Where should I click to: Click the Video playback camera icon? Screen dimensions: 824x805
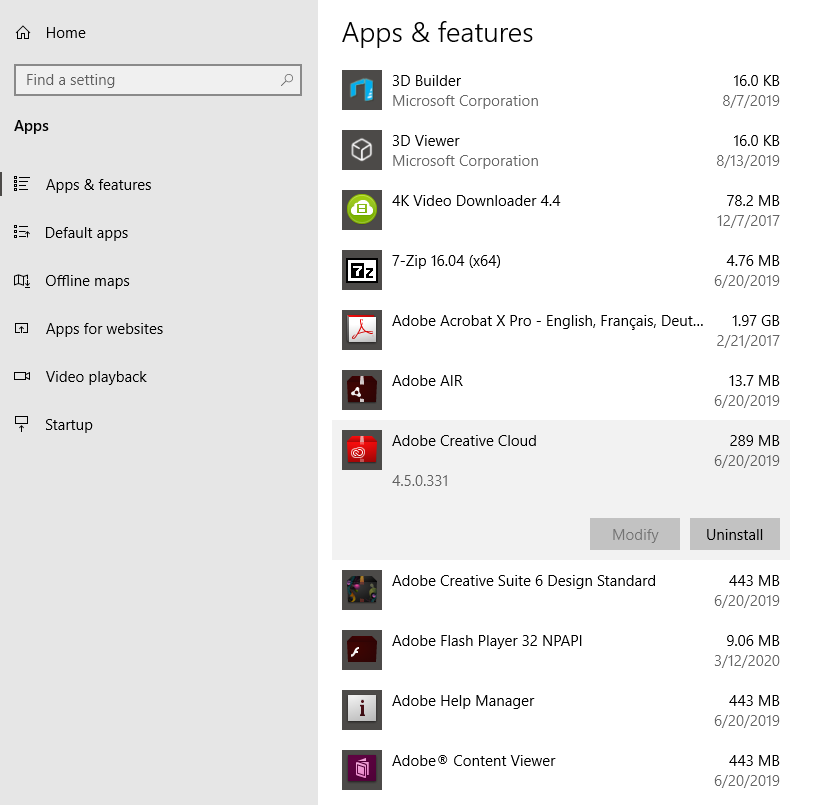tap(22, 376)
